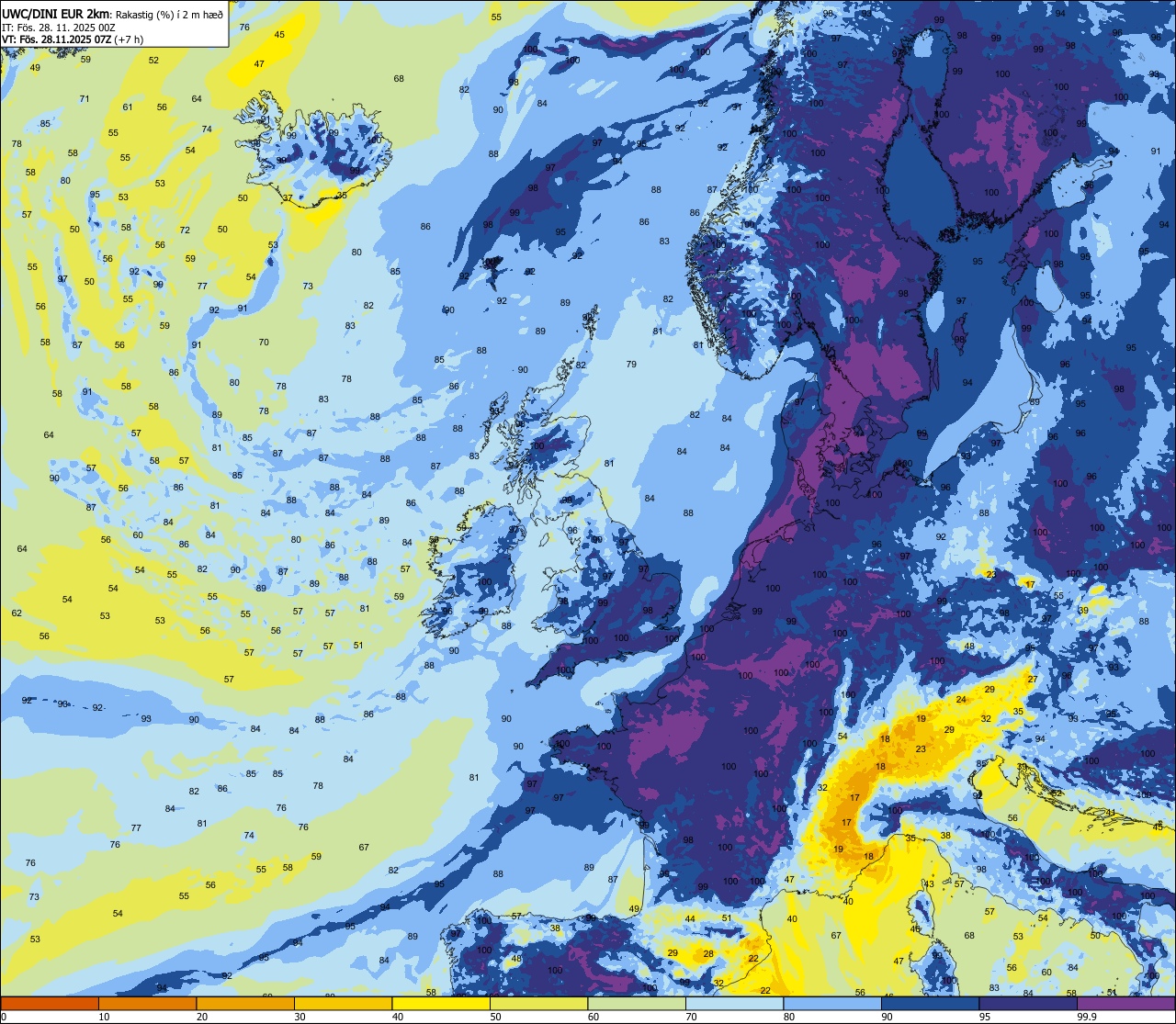Viewport: 1176px width, 1024px height.
Task: Pick the 95–99.9% dark navy legend segment
Action: pyautogui.click(x=1028, y=1003)
